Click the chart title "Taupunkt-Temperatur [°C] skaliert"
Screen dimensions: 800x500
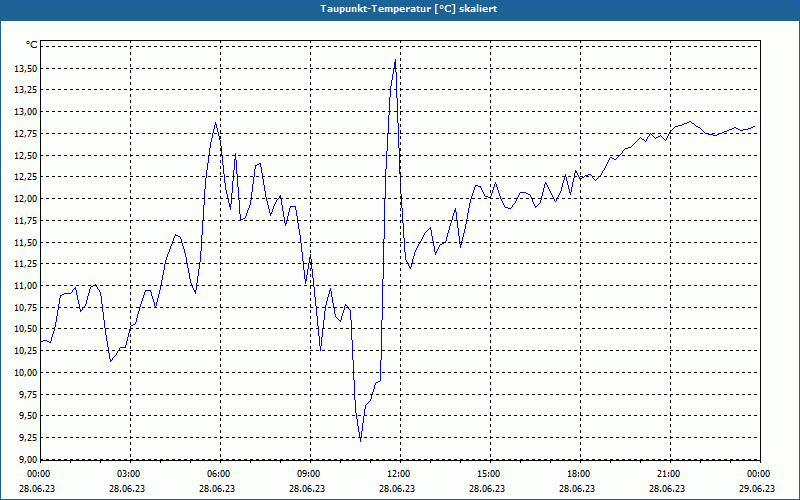(x=409, y=9)
